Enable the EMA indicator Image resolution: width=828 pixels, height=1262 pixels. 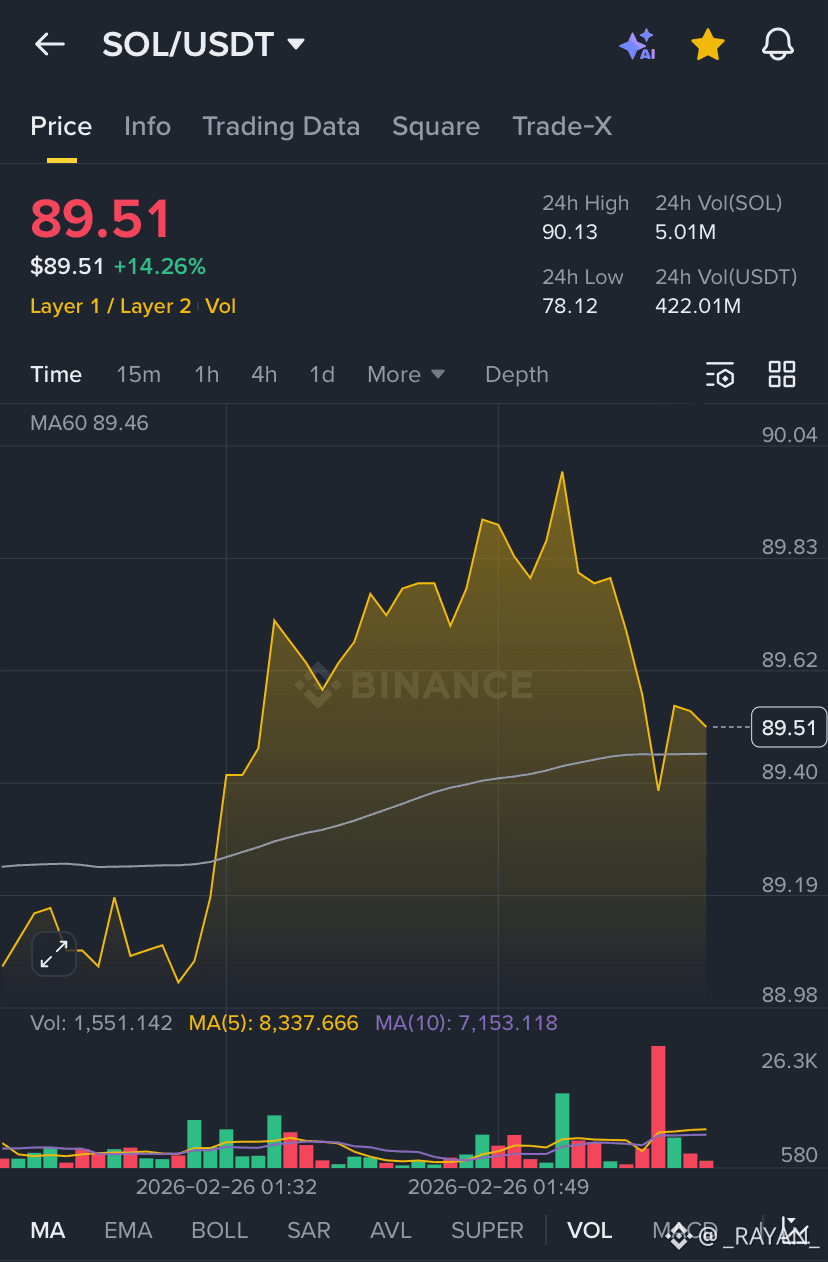[x=128, y=1230]
